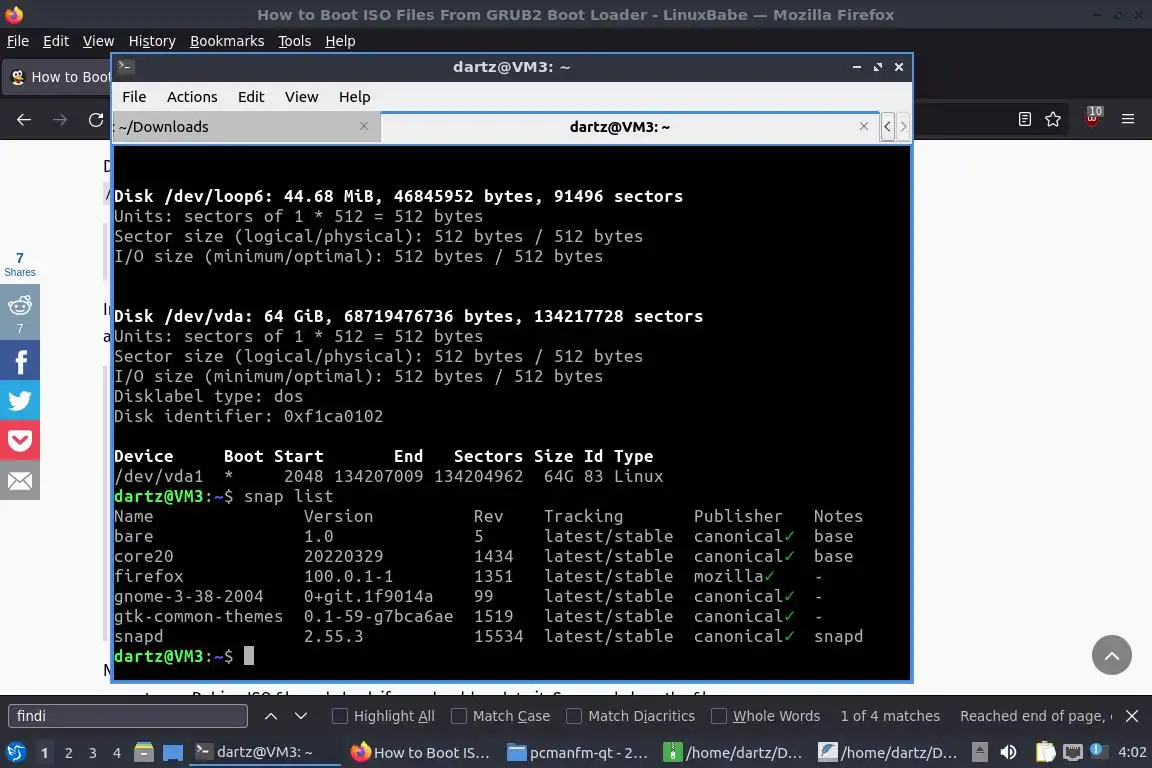Open the clipboard manager tray icon
Image resolution: width=1152 pixels, height=768 pixels.
(1045, 753)
